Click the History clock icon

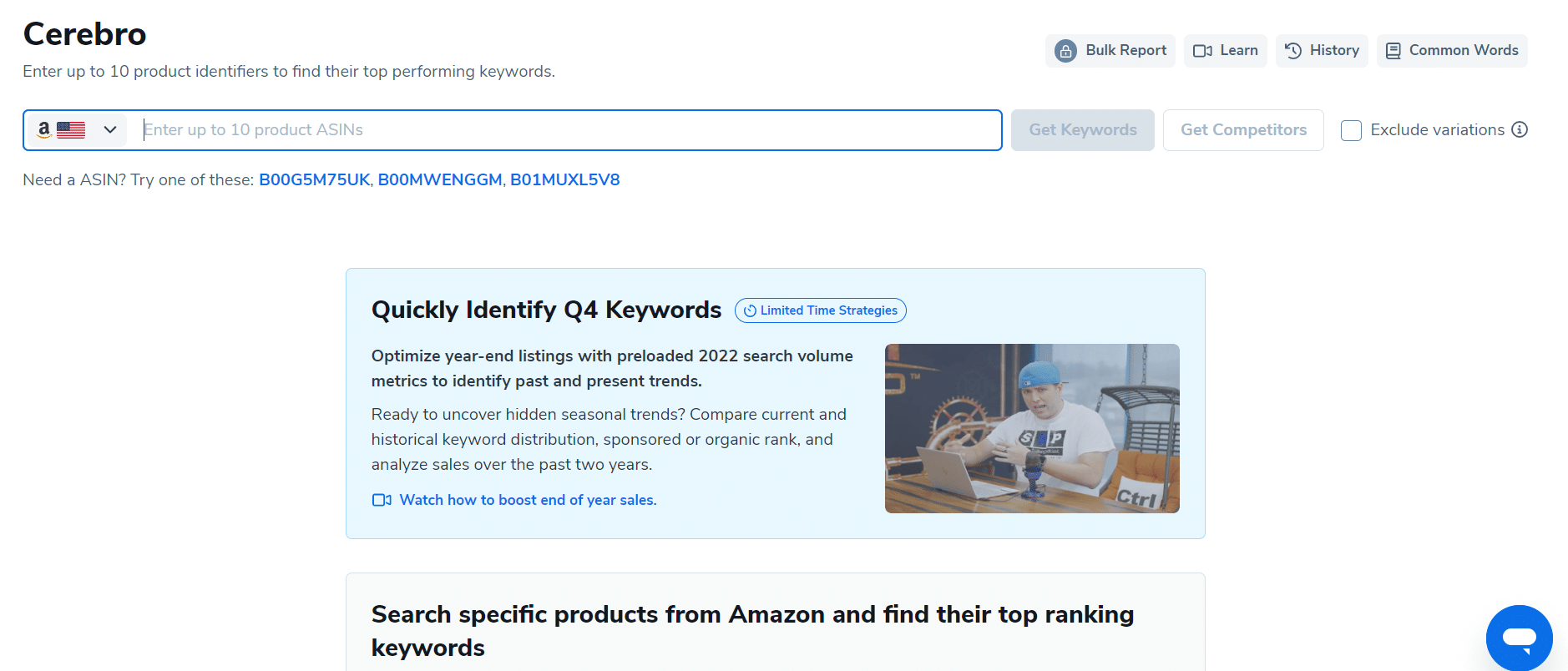click(x=1292, y=51)
